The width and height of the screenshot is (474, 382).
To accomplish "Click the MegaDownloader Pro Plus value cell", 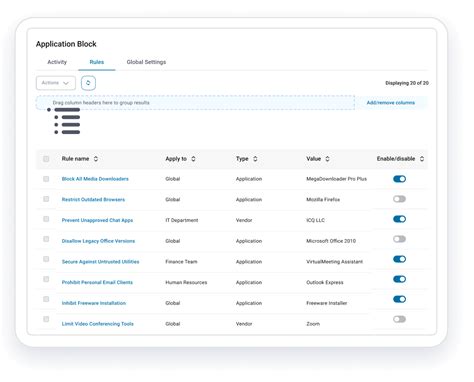I will (x=336, y=179).
